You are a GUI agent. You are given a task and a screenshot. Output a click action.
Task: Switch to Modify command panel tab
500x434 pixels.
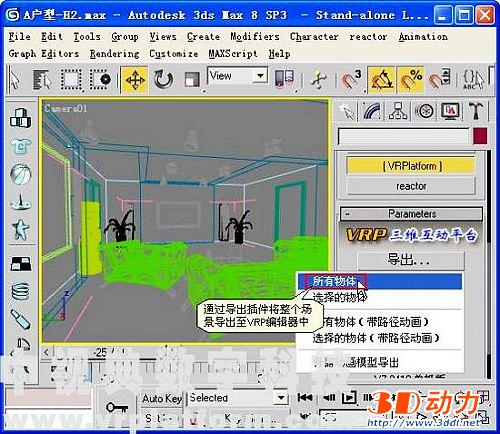372,111
